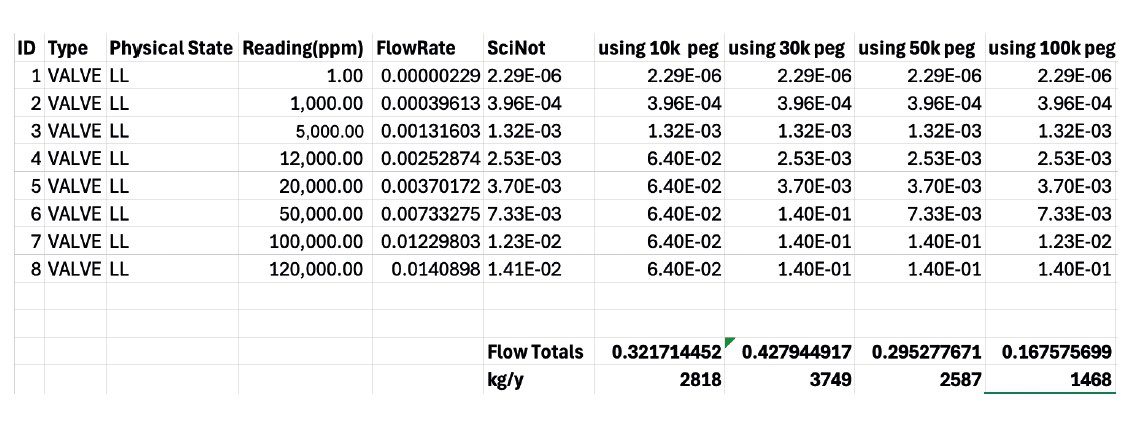The height and width of the screenshot is (441, 1130).
Task: Select the SciNot header cell
Action: (514, 48)
